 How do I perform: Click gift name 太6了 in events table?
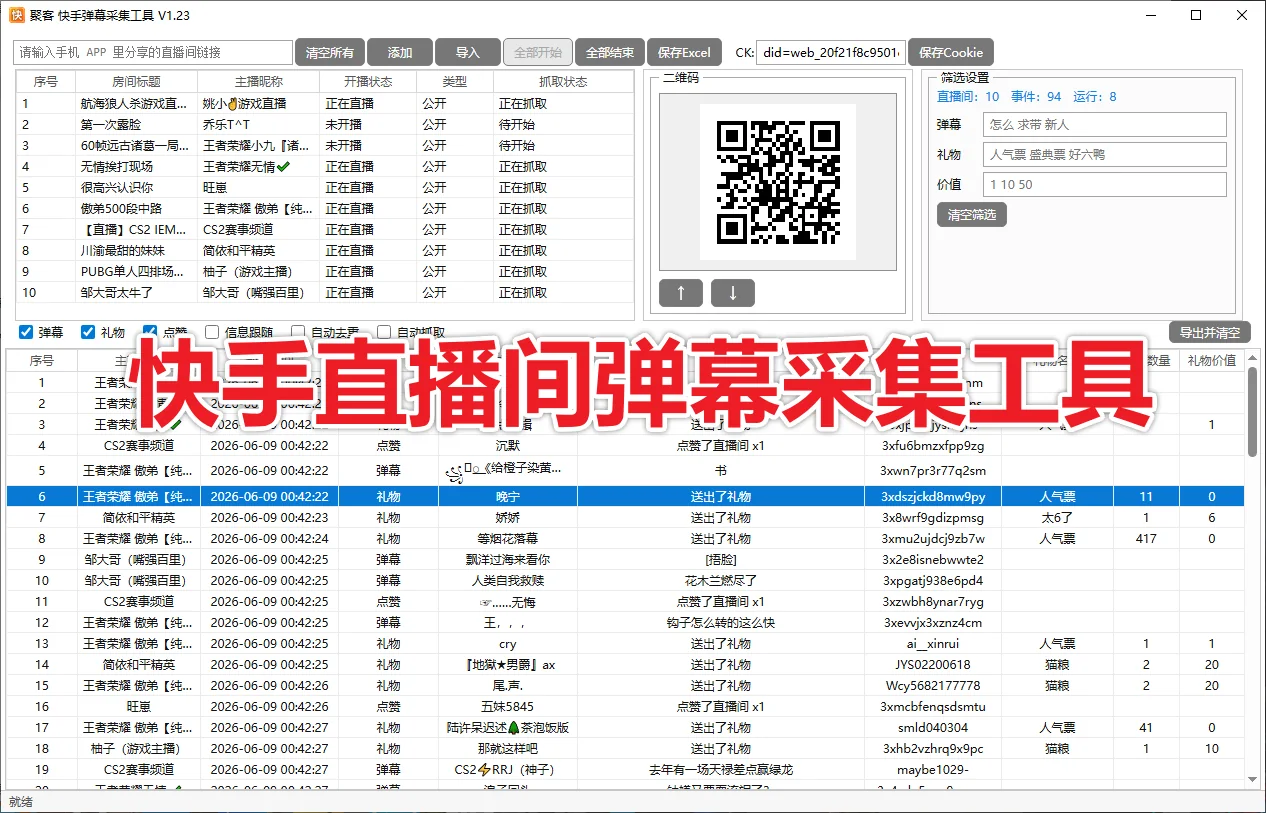click(1057, 517)
